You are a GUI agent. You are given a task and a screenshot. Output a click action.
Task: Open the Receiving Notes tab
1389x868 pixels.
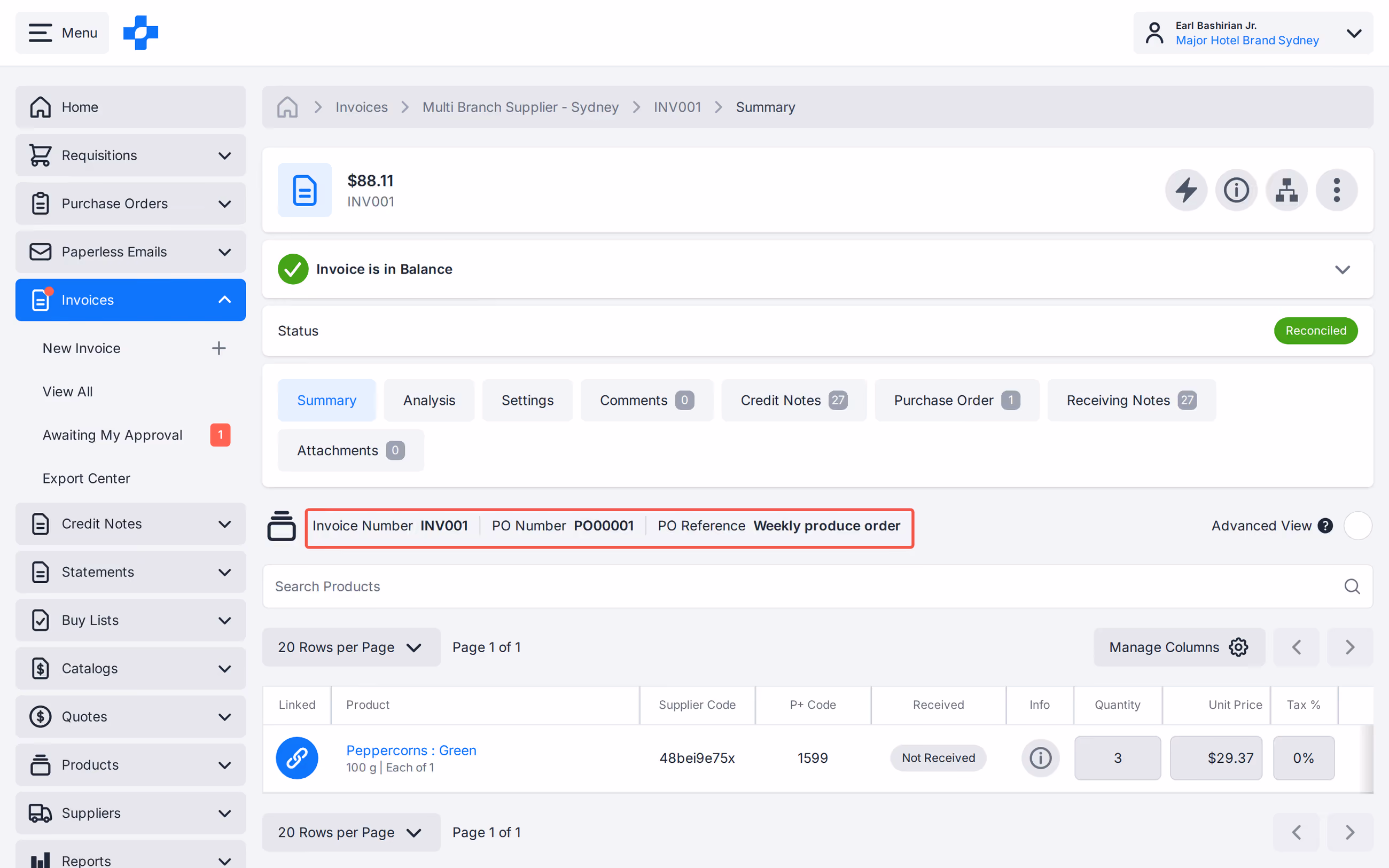(1132, 400)
